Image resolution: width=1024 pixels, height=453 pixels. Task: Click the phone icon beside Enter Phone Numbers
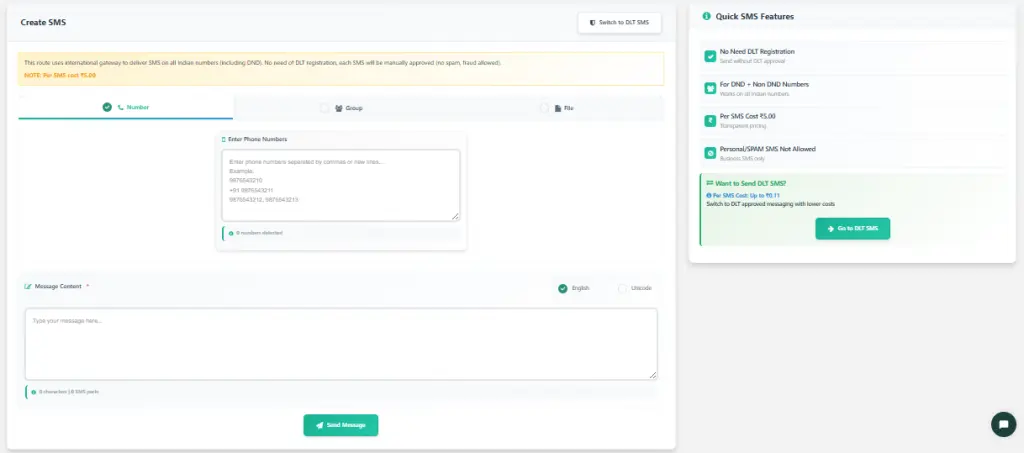pyautogui.click(x=224, y=139)
